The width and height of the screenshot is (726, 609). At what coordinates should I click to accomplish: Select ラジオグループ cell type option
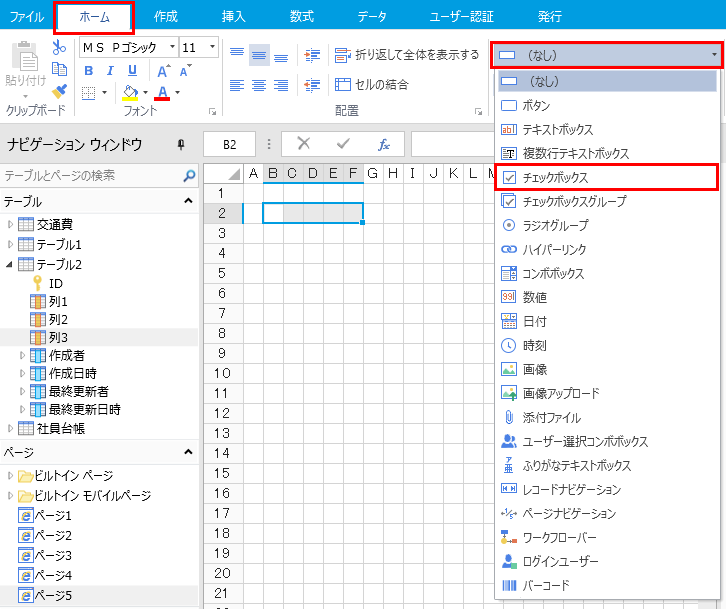pos(558,225)
